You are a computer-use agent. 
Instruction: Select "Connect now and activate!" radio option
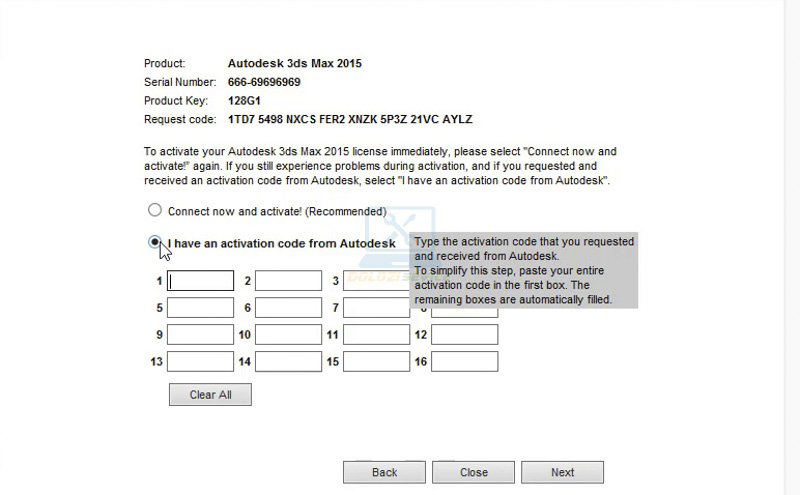pyautogui.click(x=154, y=211)
